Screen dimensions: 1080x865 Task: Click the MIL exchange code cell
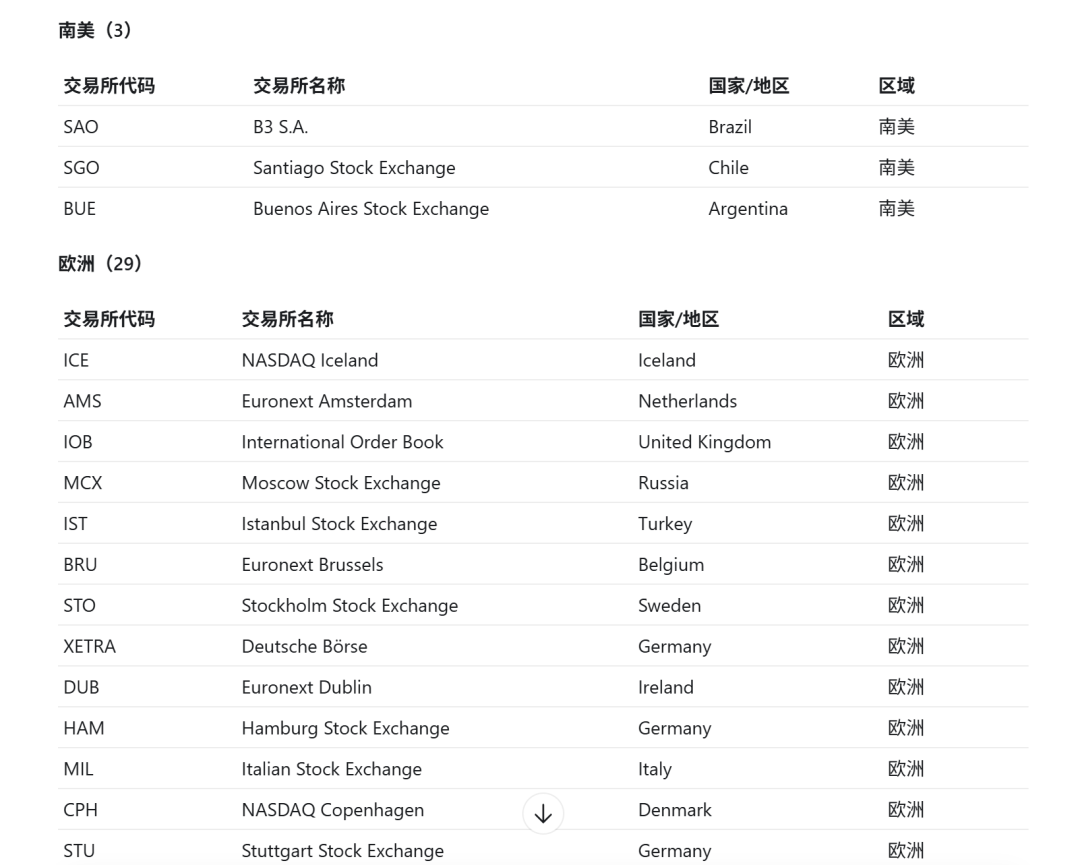(78, 769)
